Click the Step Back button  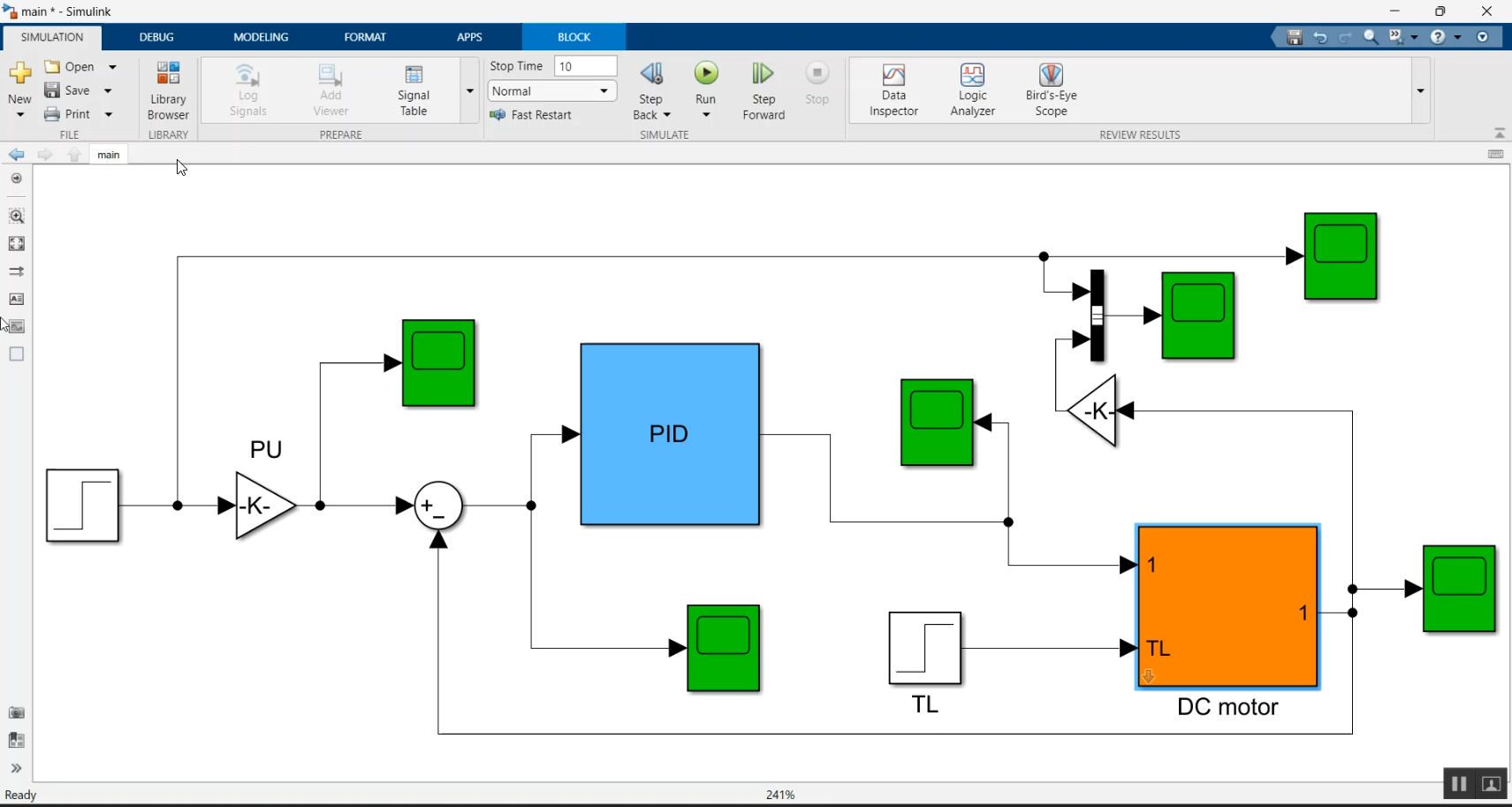coord(651,90)
